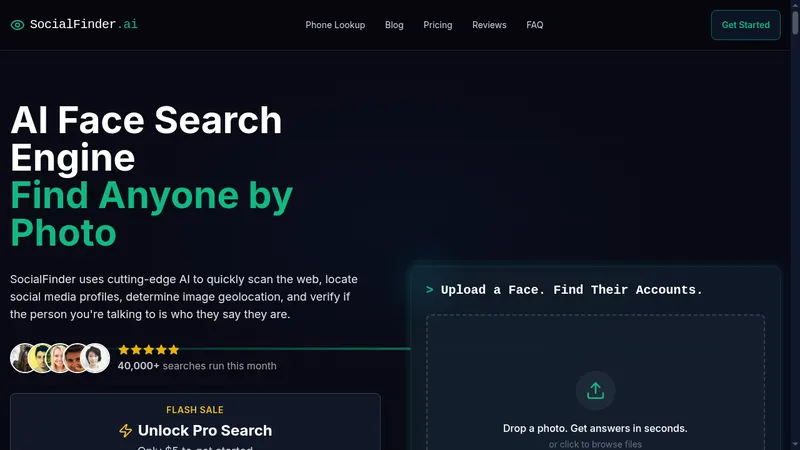This screenshot has width=800, height=450.
Task: Open the SocialFinder.ai home link
Action: click(74, 24)
